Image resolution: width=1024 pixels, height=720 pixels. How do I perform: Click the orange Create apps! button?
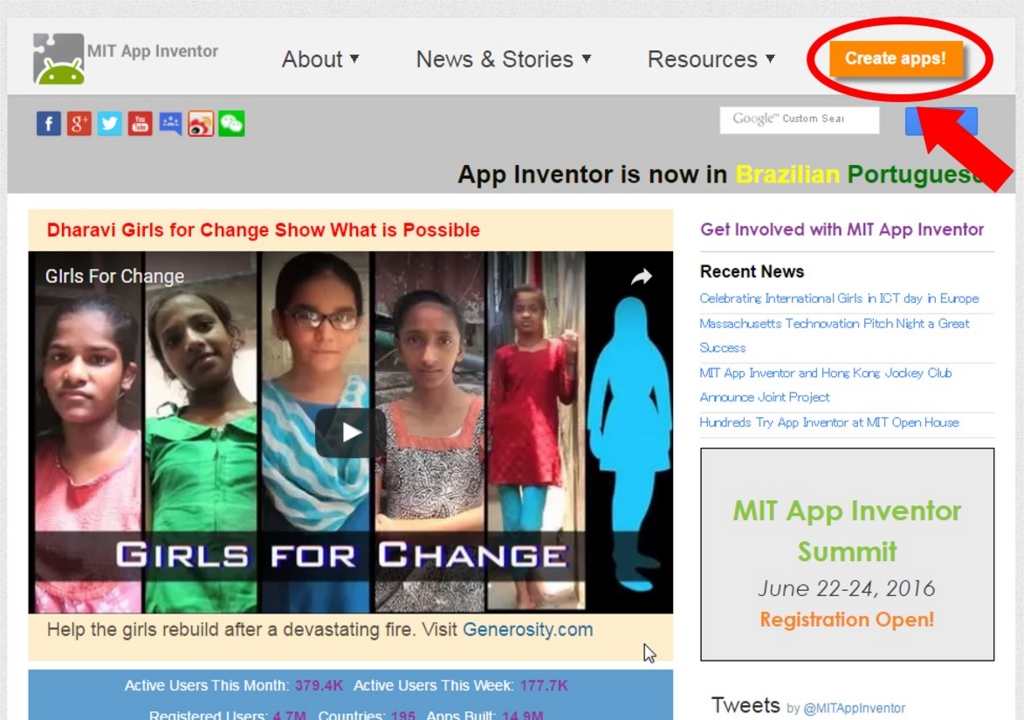tap(895, 59)
